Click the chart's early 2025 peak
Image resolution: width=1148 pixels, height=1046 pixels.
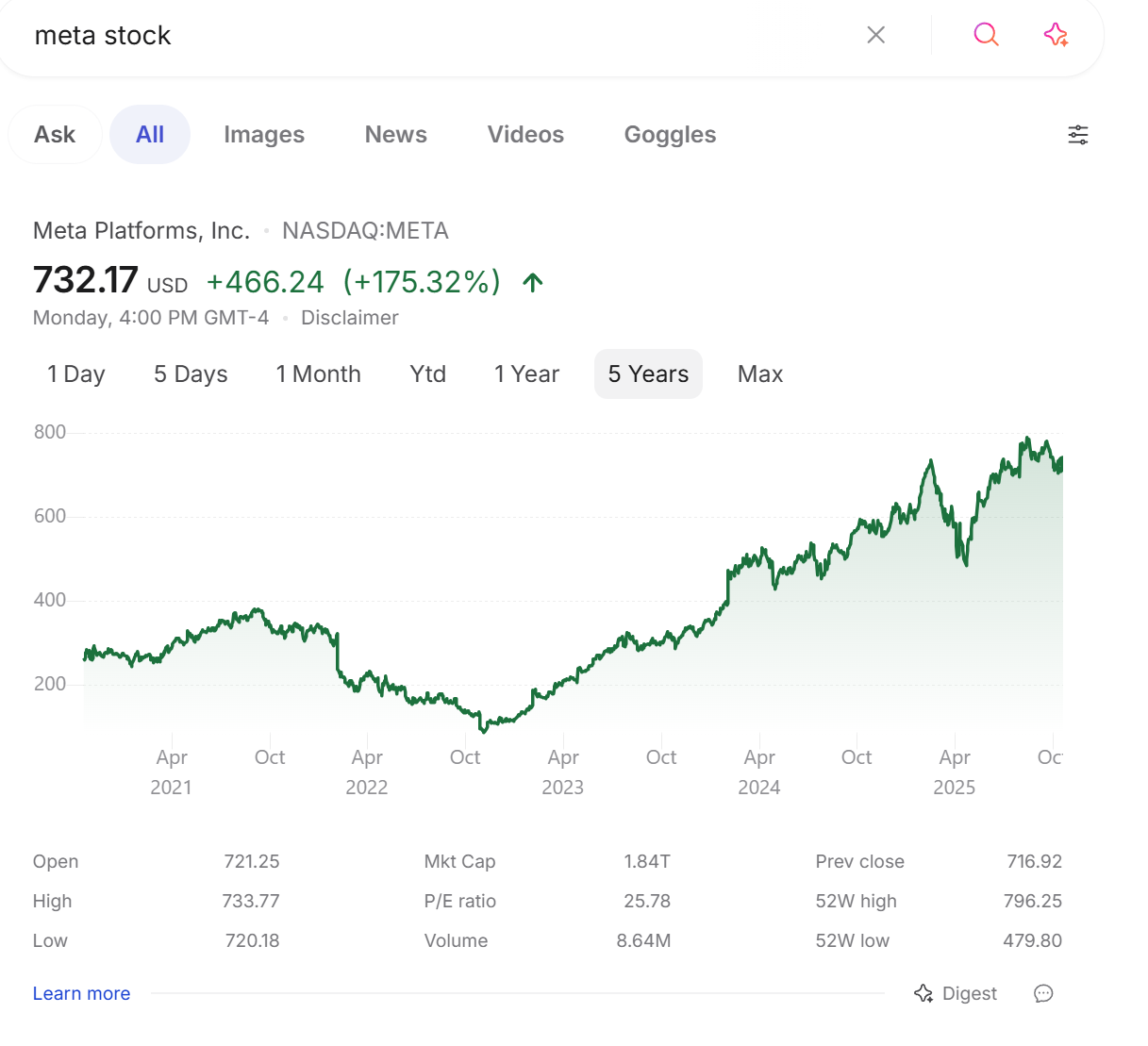click(x=931, y=461)
